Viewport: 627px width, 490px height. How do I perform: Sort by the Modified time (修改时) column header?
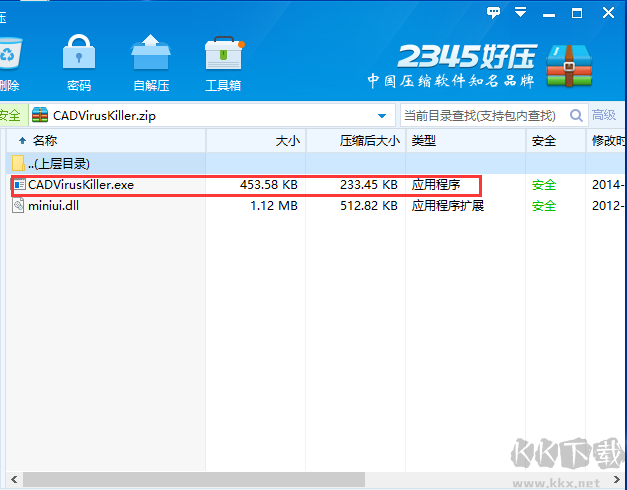(607, 140)
